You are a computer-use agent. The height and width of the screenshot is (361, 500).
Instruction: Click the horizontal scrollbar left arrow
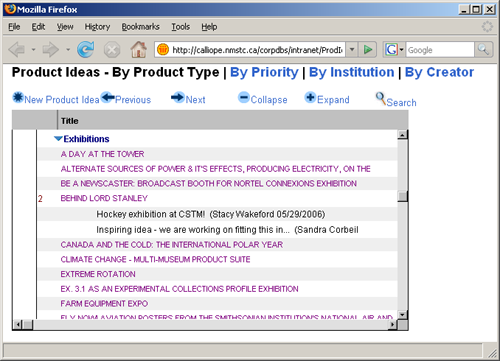click(x=18, y=324)
